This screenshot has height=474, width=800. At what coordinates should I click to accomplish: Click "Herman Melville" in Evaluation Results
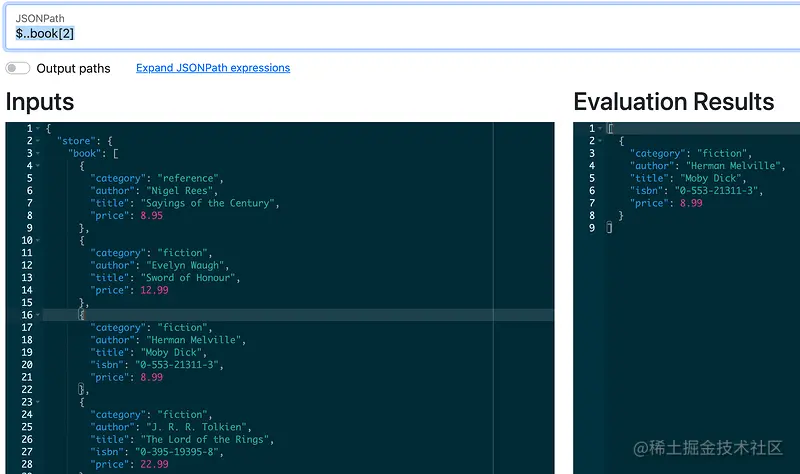733,166
